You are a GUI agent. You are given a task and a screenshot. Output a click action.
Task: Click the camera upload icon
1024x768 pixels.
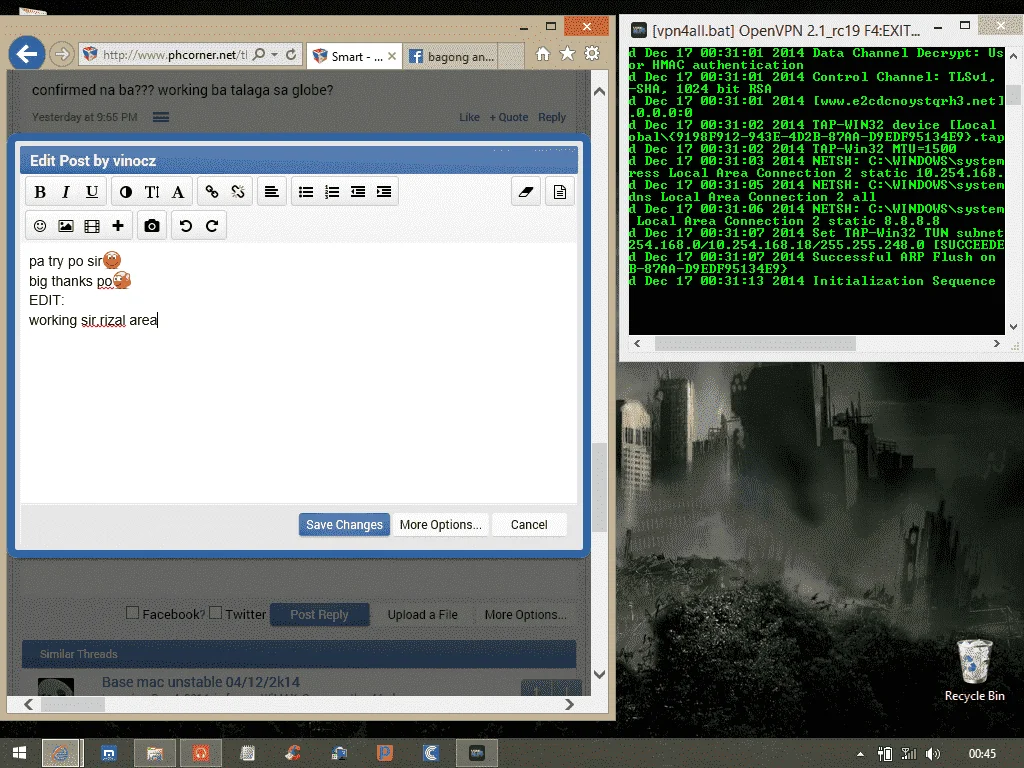(x=152, y=226)
